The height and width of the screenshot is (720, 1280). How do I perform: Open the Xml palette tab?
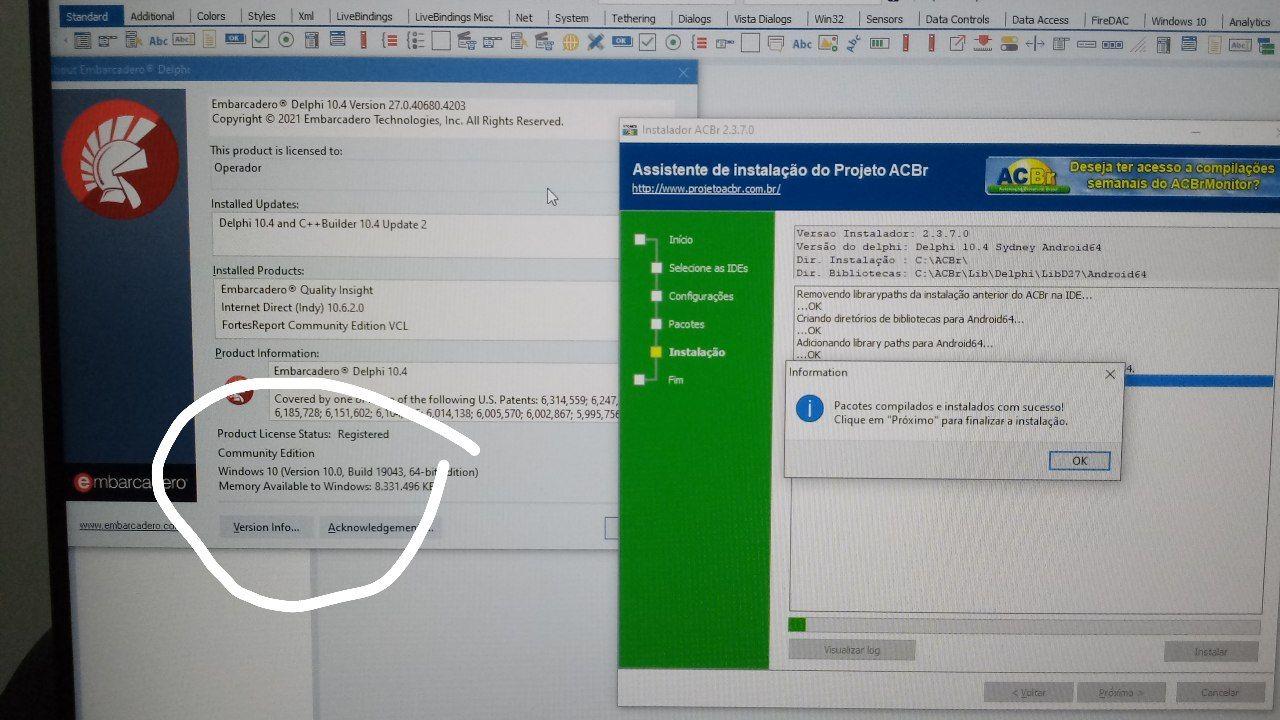tap(306, 17)
